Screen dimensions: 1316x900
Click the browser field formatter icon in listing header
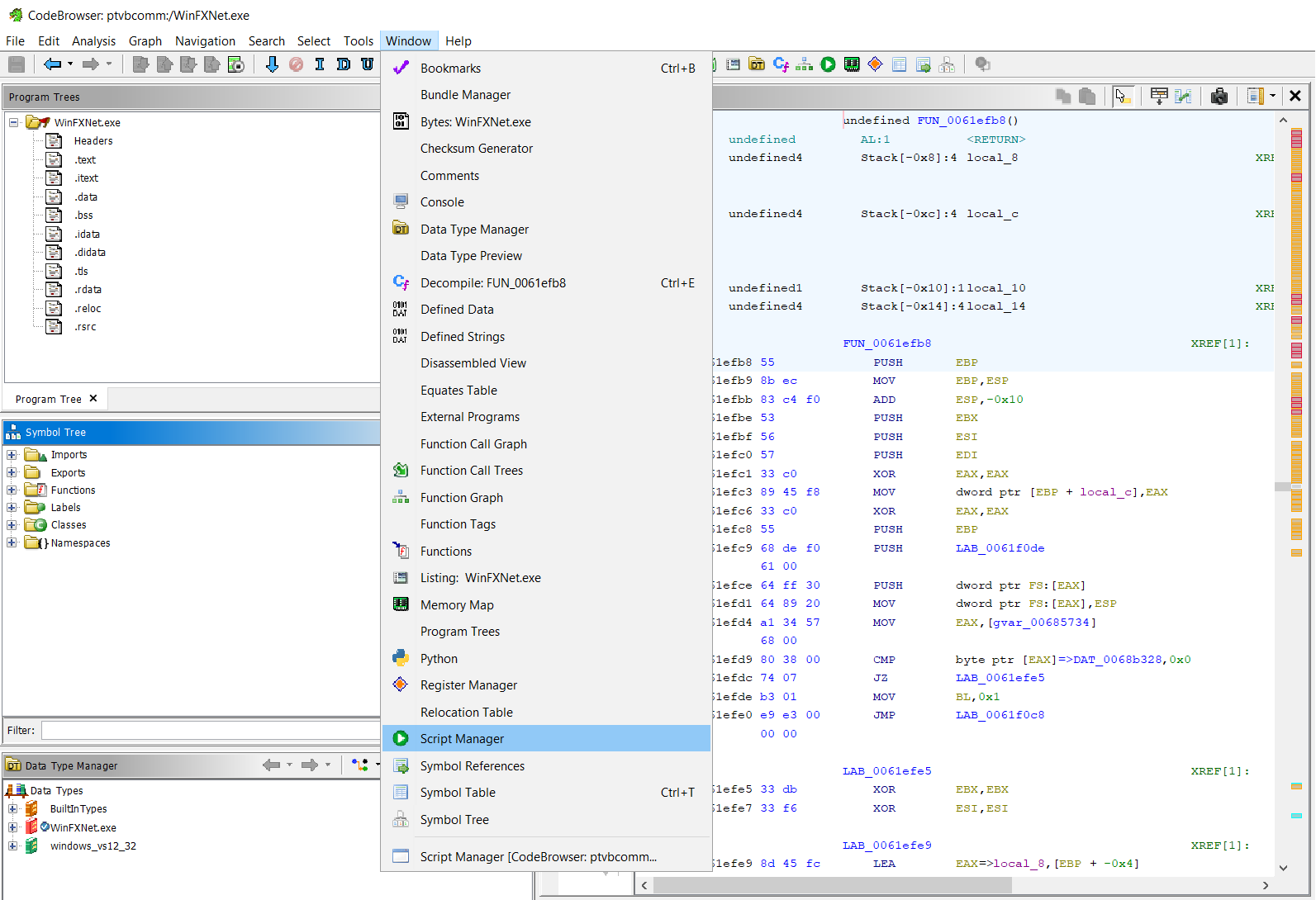coord(1159,97)
